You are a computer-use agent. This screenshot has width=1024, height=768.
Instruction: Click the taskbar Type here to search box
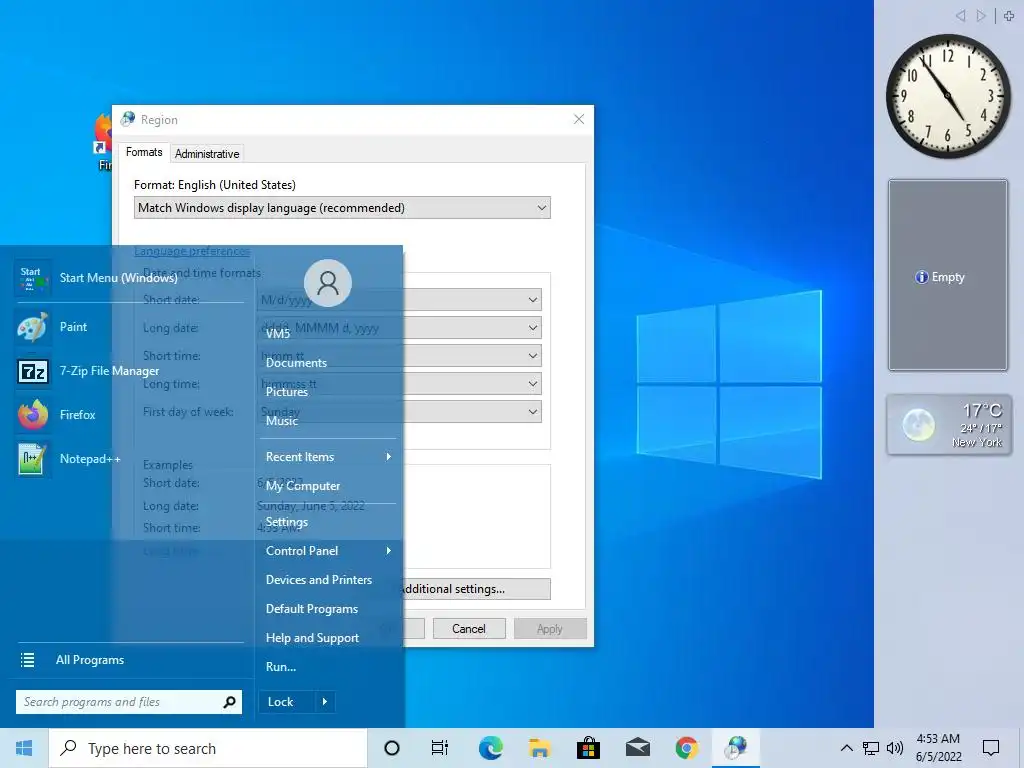(x=208, y=748)
